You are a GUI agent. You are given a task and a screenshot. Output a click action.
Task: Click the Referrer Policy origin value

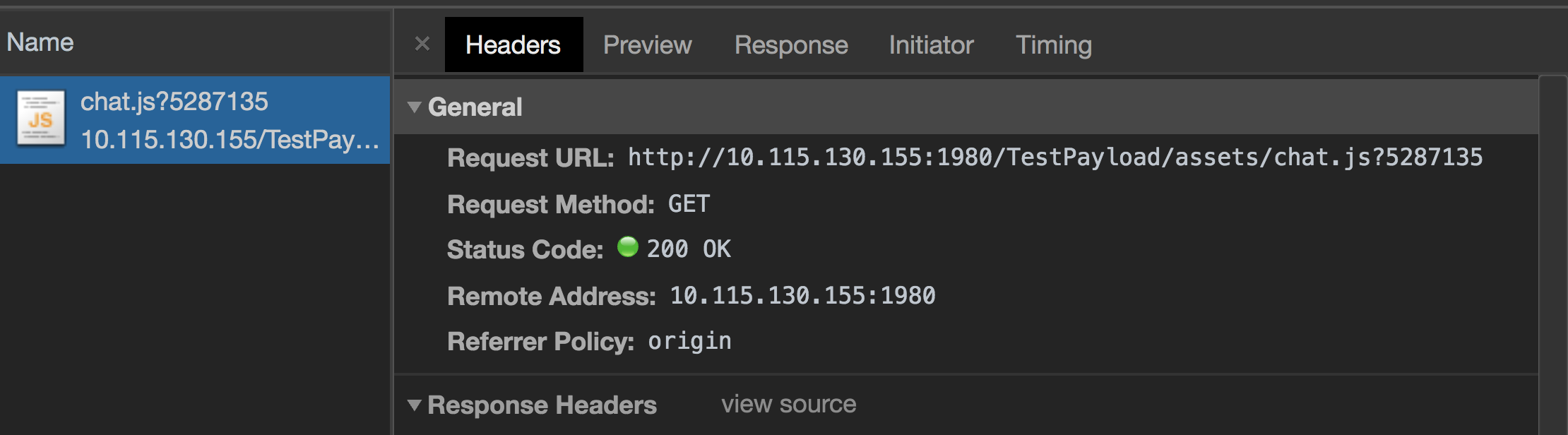[689, 342]
